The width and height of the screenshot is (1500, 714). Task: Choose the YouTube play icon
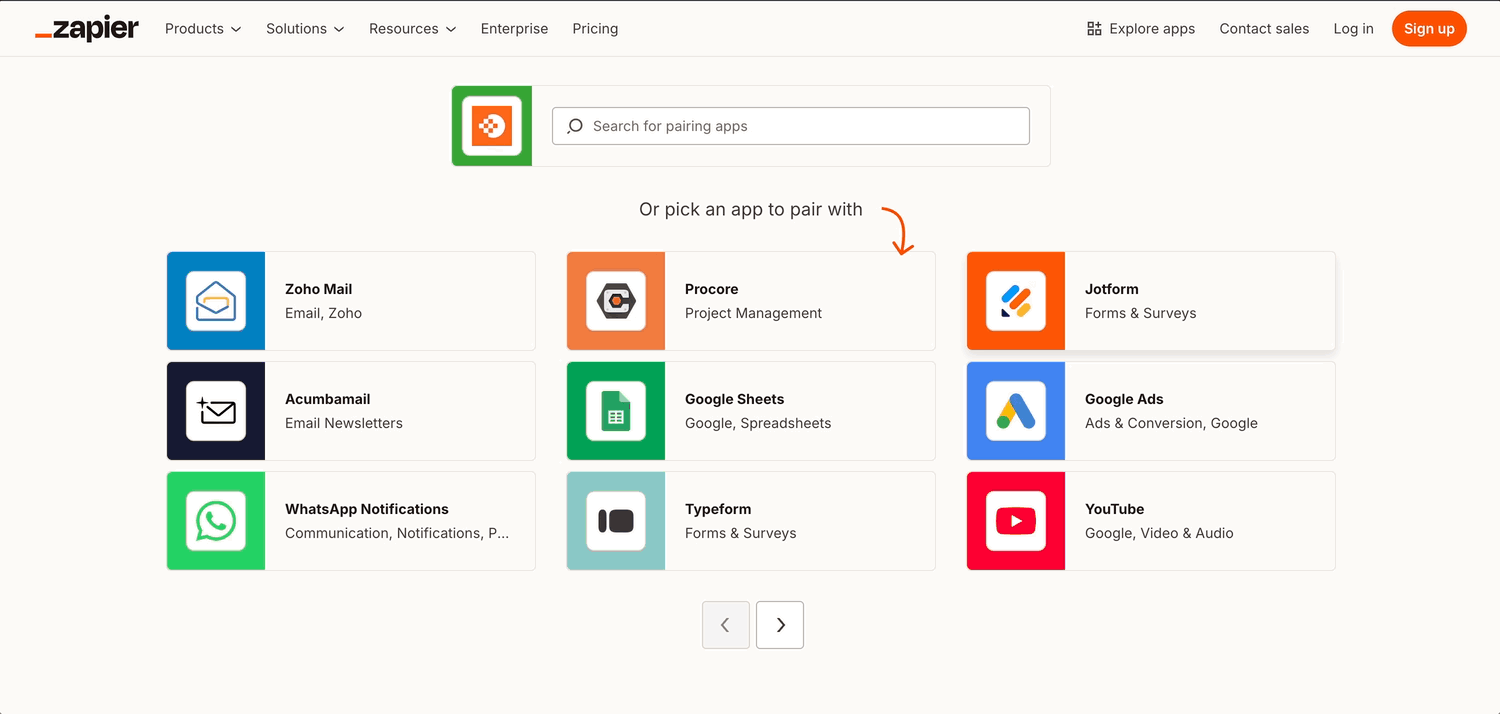click(x=1016, y=521)
